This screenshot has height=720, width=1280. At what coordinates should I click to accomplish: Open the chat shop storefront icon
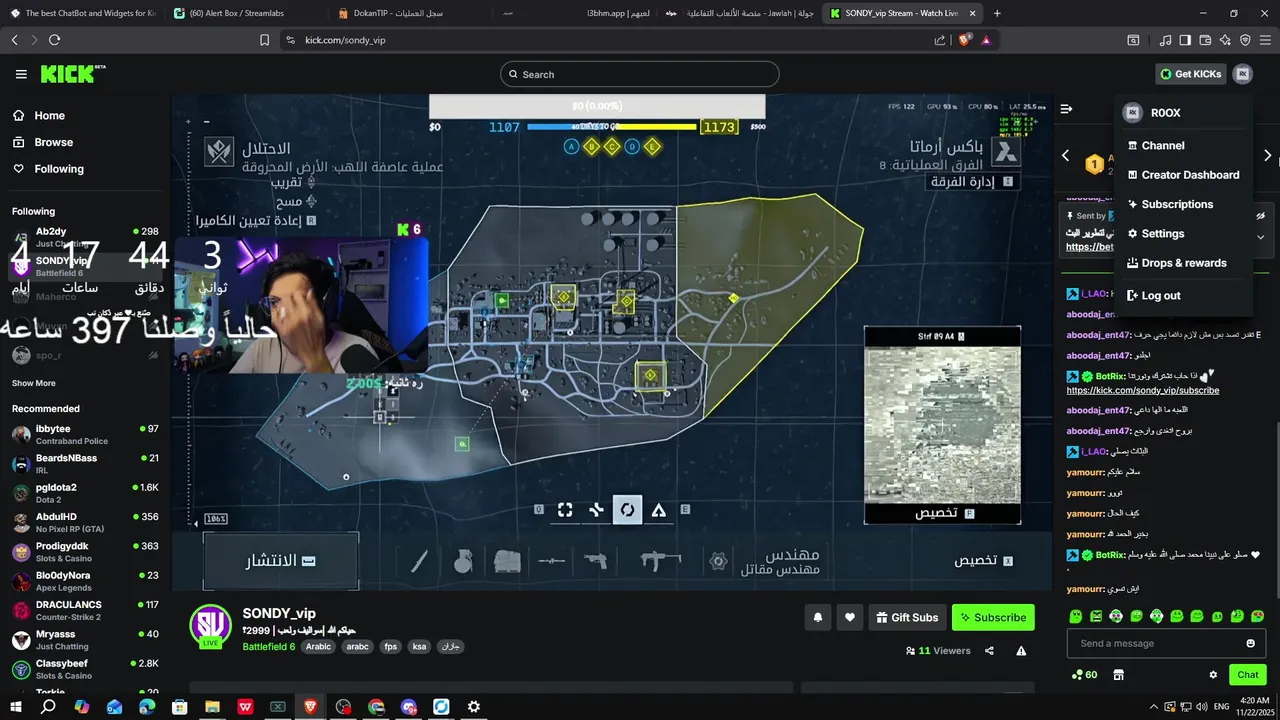pos(1119,675)
